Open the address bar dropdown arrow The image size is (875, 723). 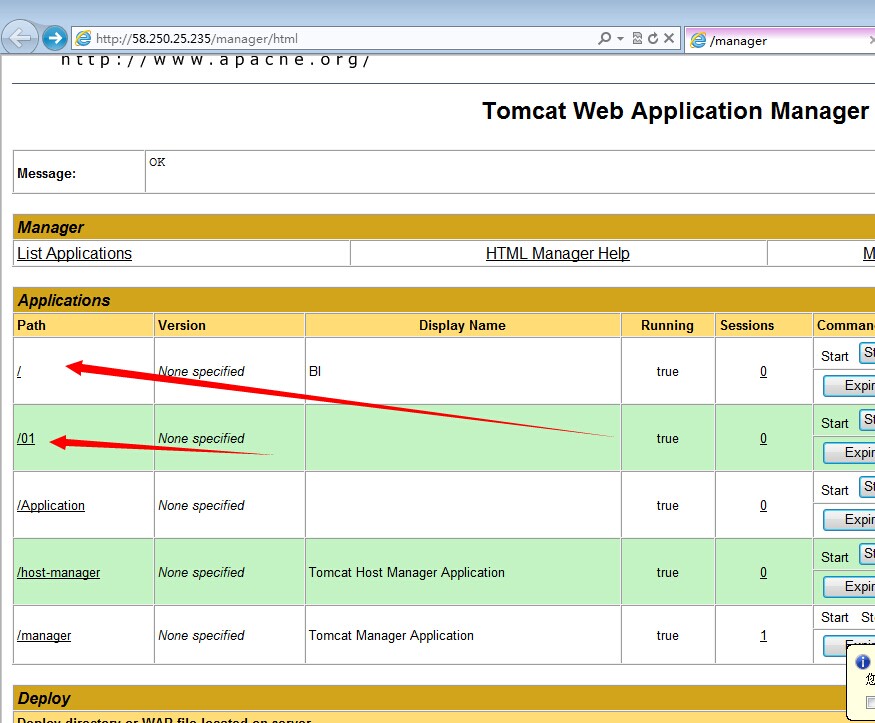621,38
